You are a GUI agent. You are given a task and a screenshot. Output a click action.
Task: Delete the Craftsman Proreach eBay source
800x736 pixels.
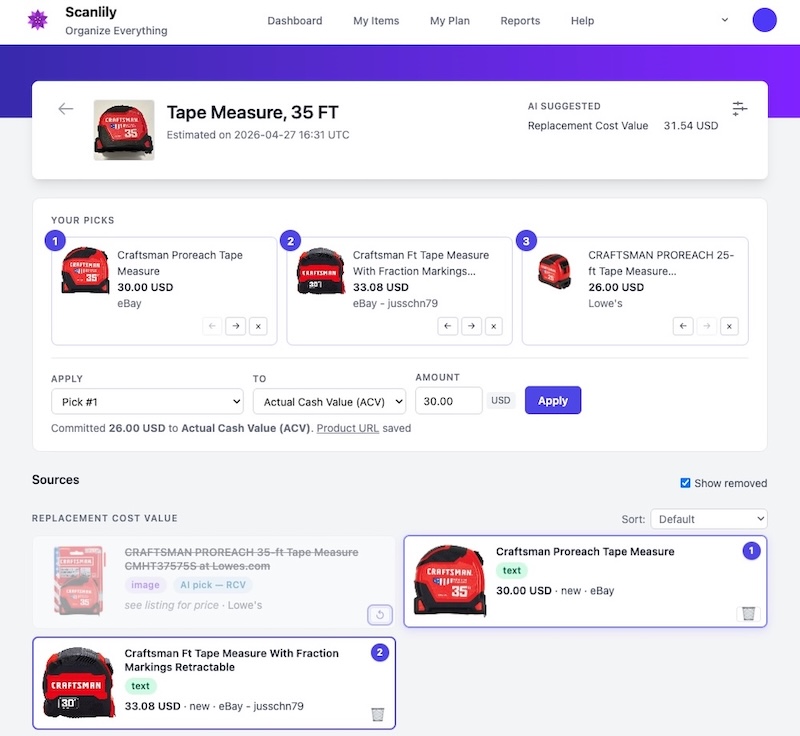(x=748, y=613)
